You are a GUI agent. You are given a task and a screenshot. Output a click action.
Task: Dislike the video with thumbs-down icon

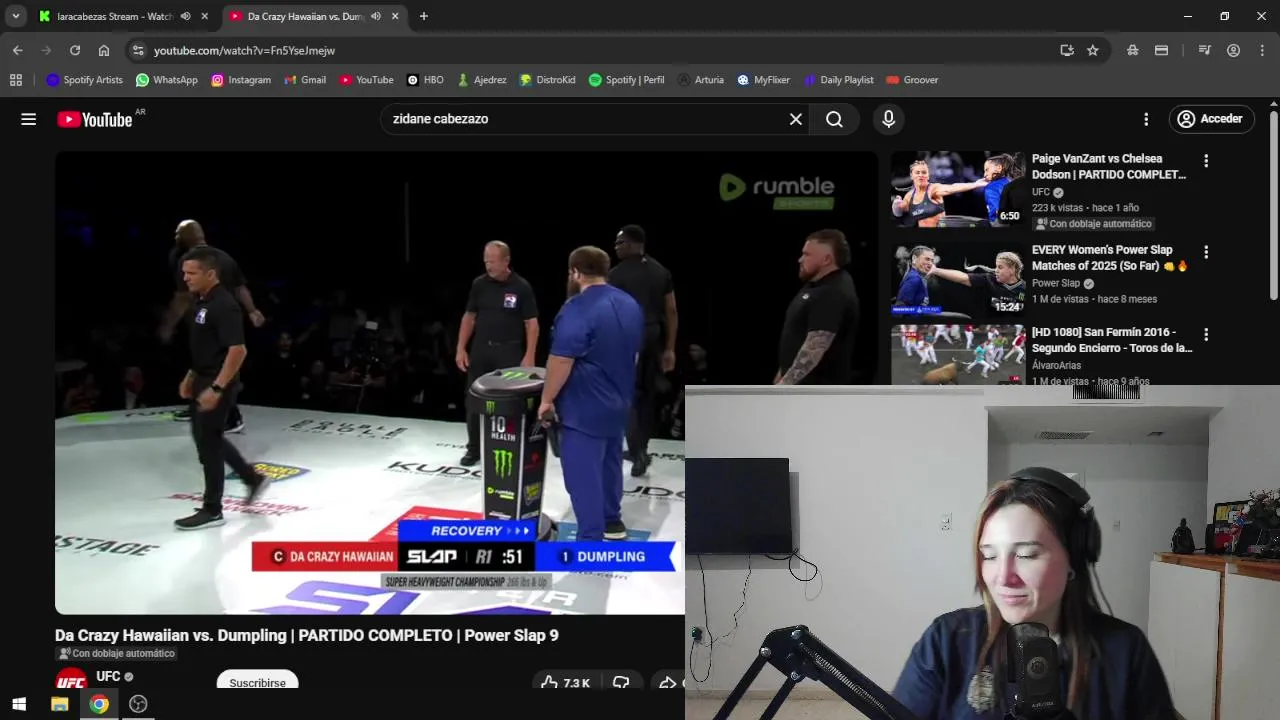pos(621,683)
